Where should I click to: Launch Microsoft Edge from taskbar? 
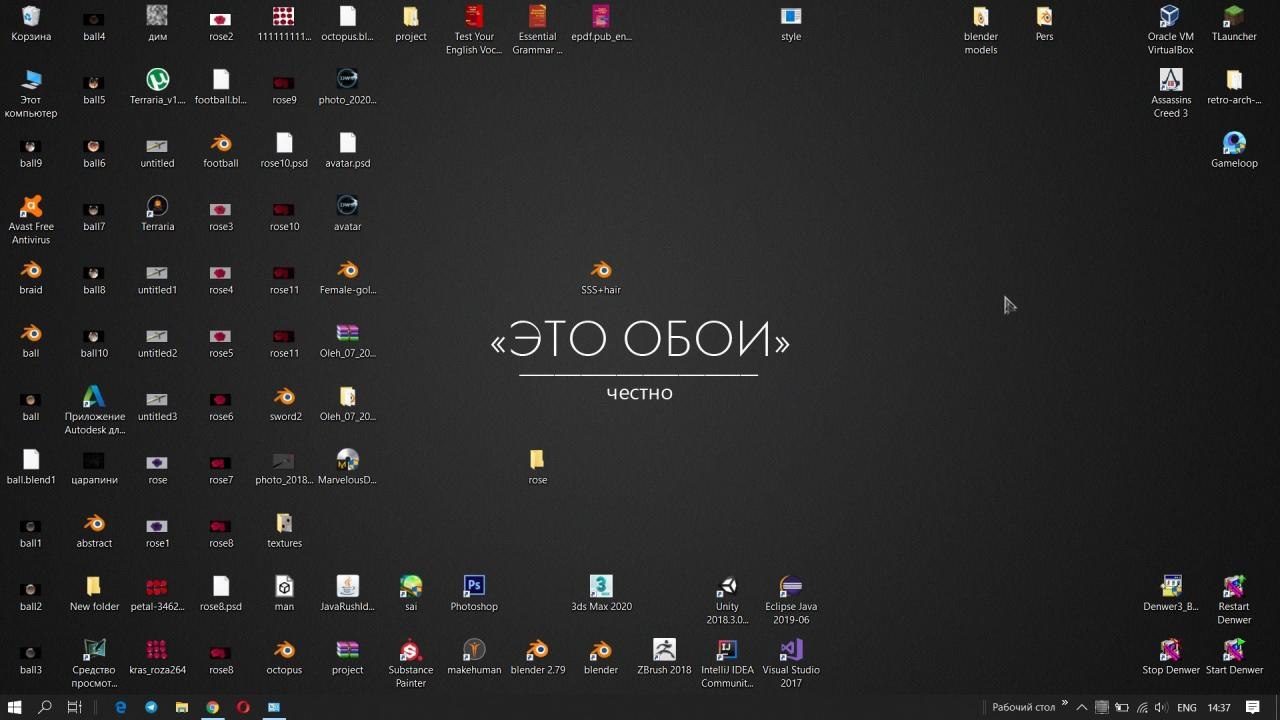coord(121,707)
